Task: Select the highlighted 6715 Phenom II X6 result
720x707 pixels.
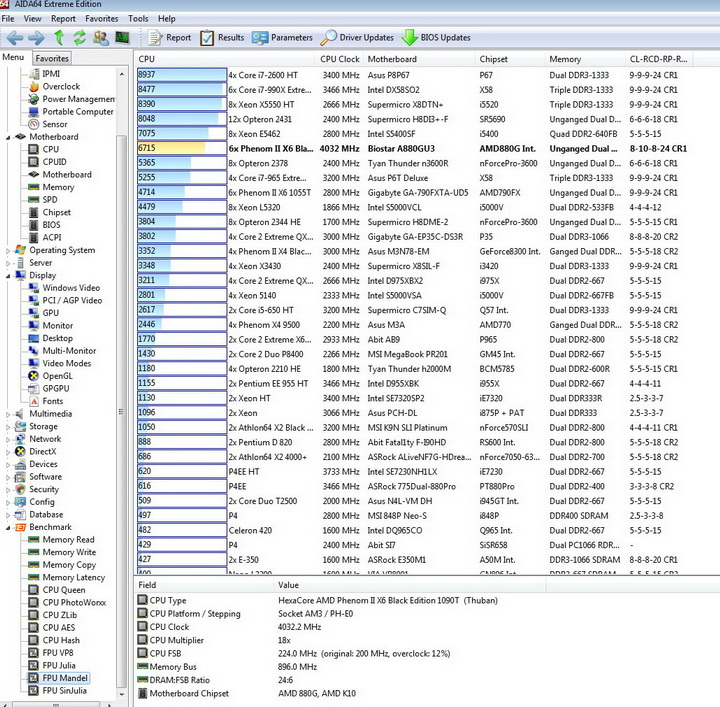Action: pyautogui.click(x=412, y=148)
